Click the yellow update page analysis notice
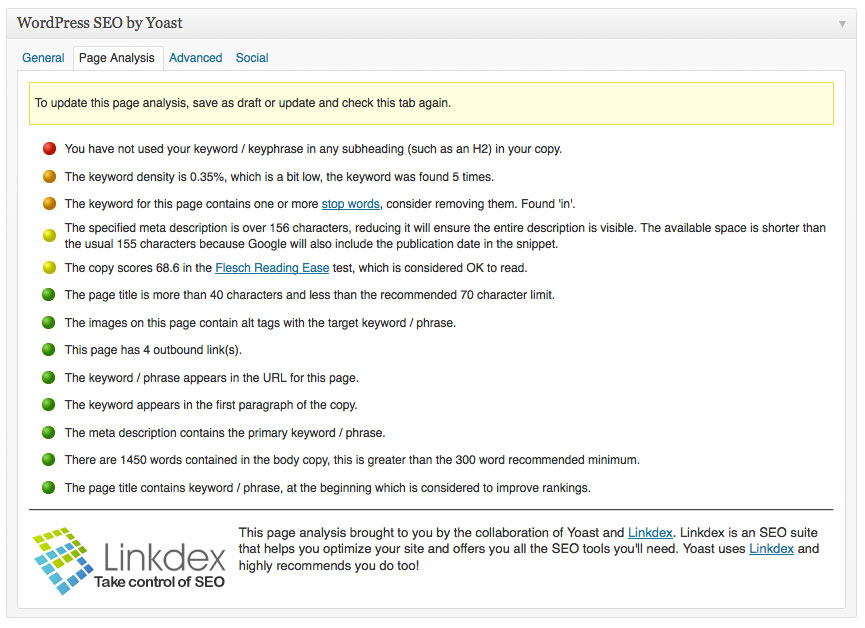Image resolution: width=865 pixels, height=628 pixels. pos(431,104)
